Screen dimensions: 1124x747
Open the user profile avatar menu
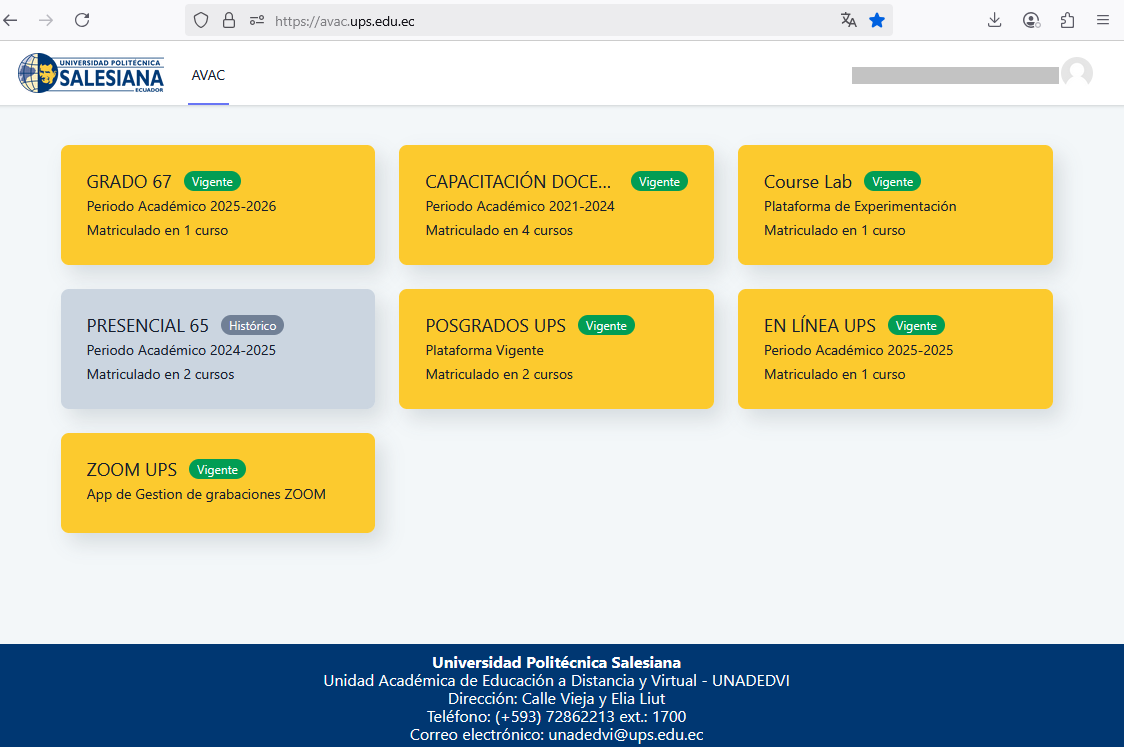click(x=1077, y=74)
